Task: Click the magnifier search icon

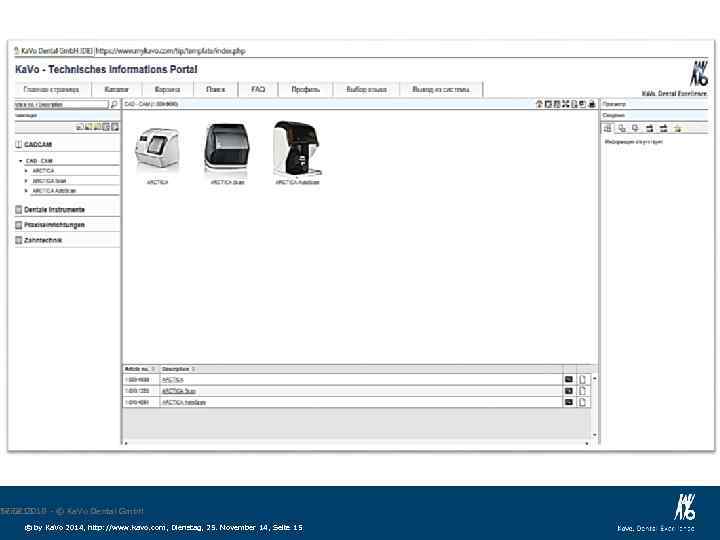Action: pyautogui.click(x=114, y=105)
